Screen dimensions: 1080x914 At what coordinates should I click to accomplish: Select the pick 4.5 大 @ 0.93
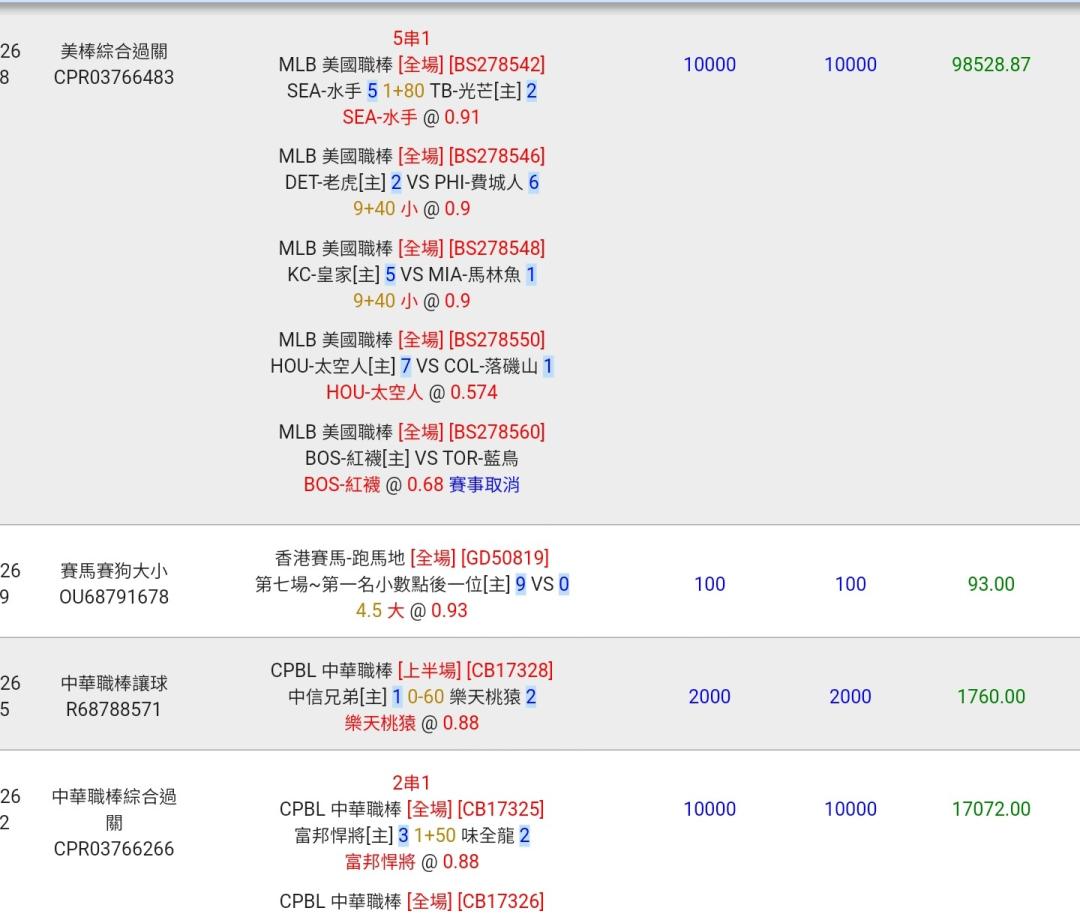pyautogui.click(x=411, y=610)
